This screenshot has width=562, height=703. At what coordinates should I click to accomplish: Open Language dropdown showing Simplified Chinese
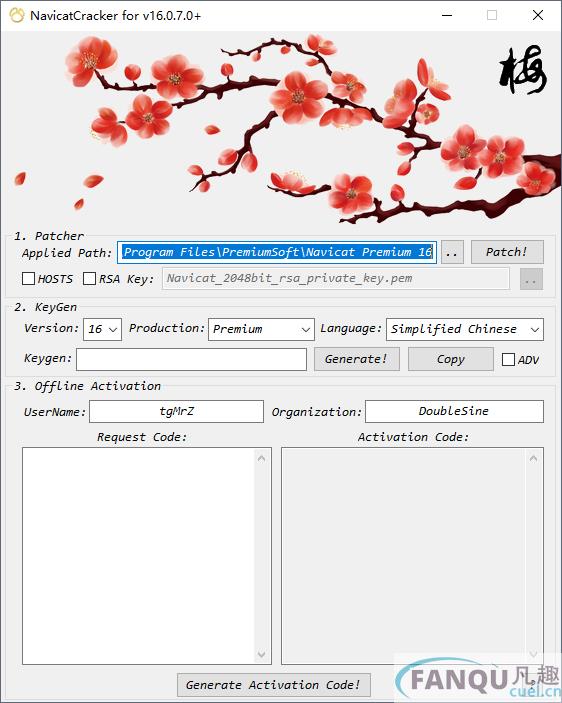coord(465,330)
